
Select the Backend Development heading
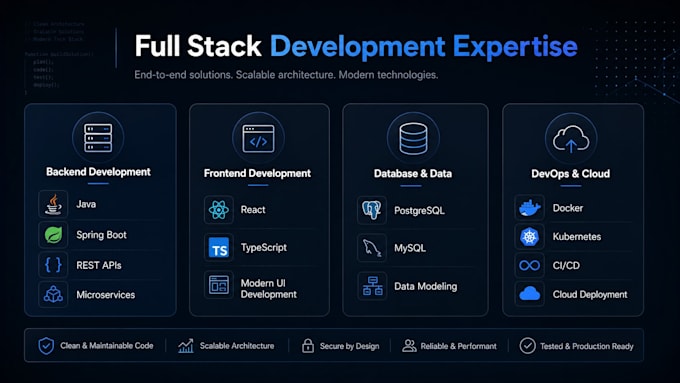point(98,172)
